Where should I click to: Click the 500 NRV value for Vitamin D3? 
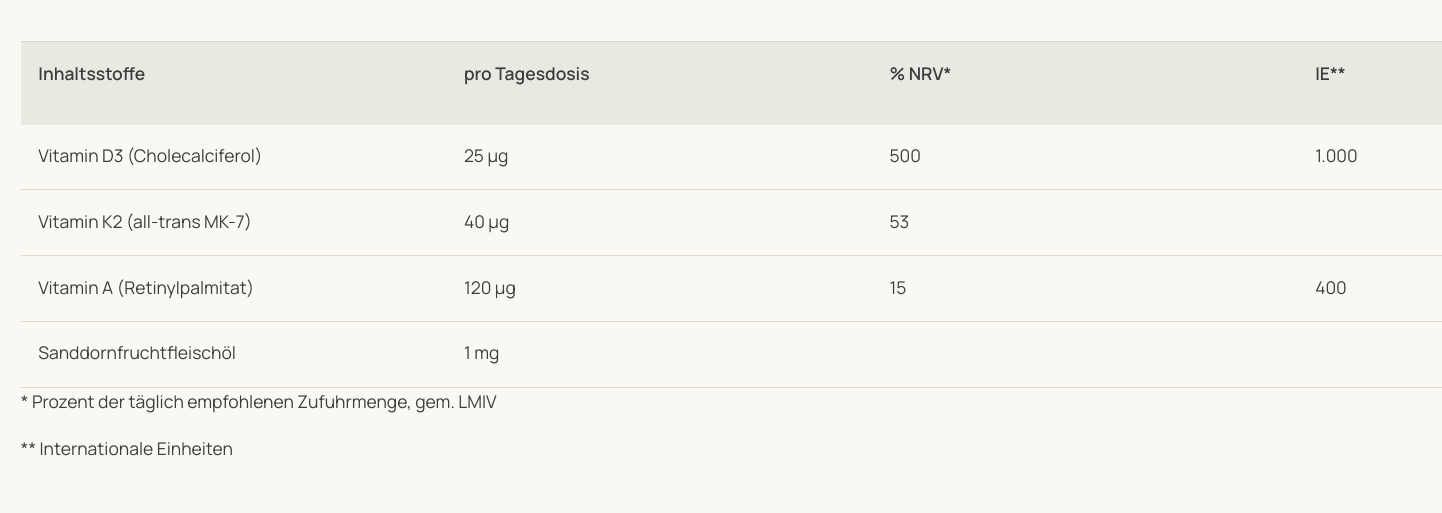click(x=904, y=156)
